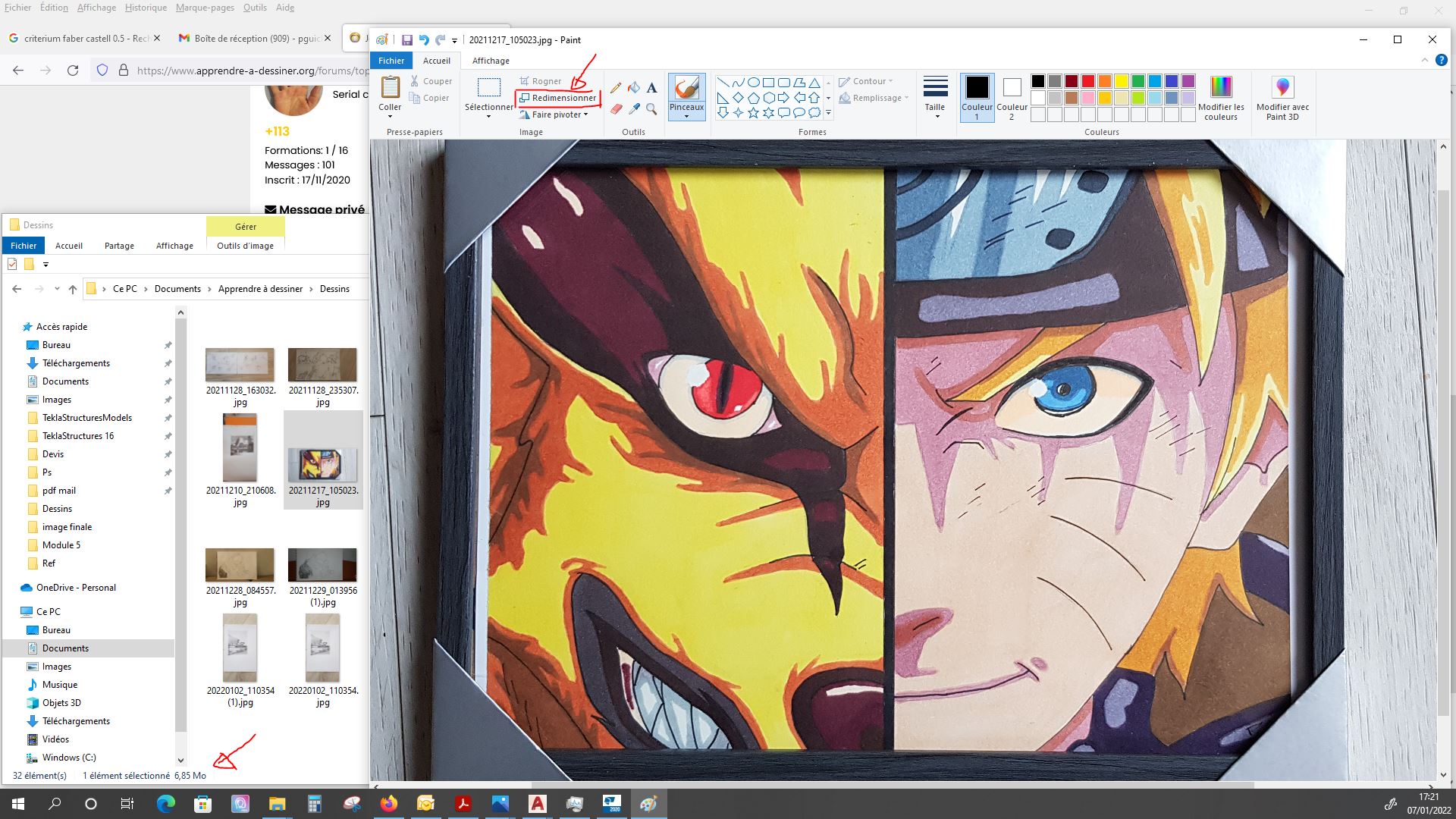Click Message privé link on forum page
This screenshot has width=1456, height=819.
point(315,209)
